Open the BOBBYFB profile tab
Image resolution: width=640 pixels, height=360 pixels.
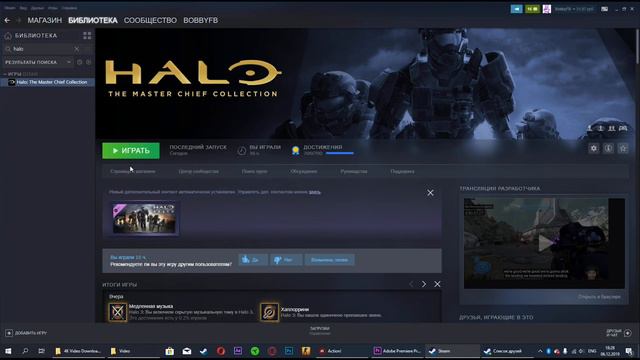(x=200, y=20)
